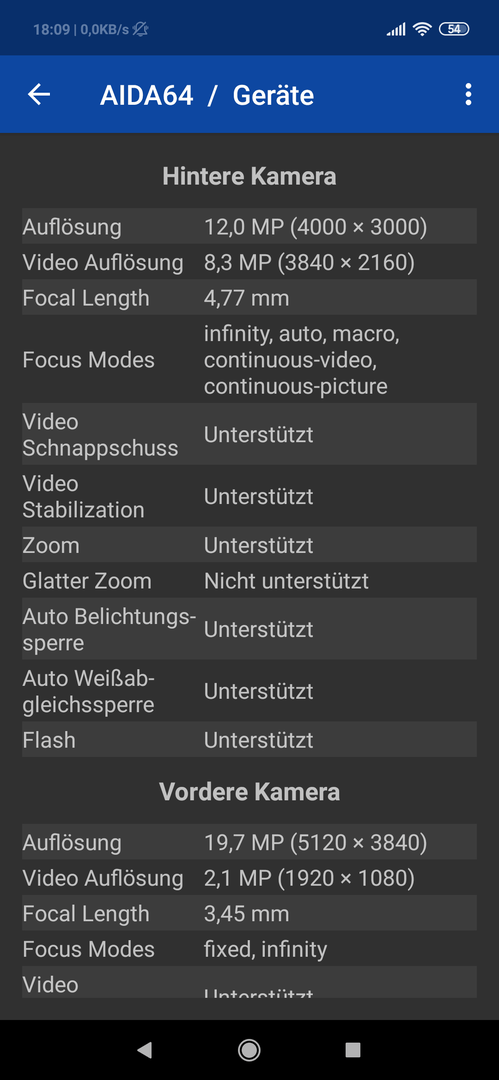Tap the Video Stabilization row
This screenshot has height=1080, width=499.
pyautogui.click(x=250, y=497)
